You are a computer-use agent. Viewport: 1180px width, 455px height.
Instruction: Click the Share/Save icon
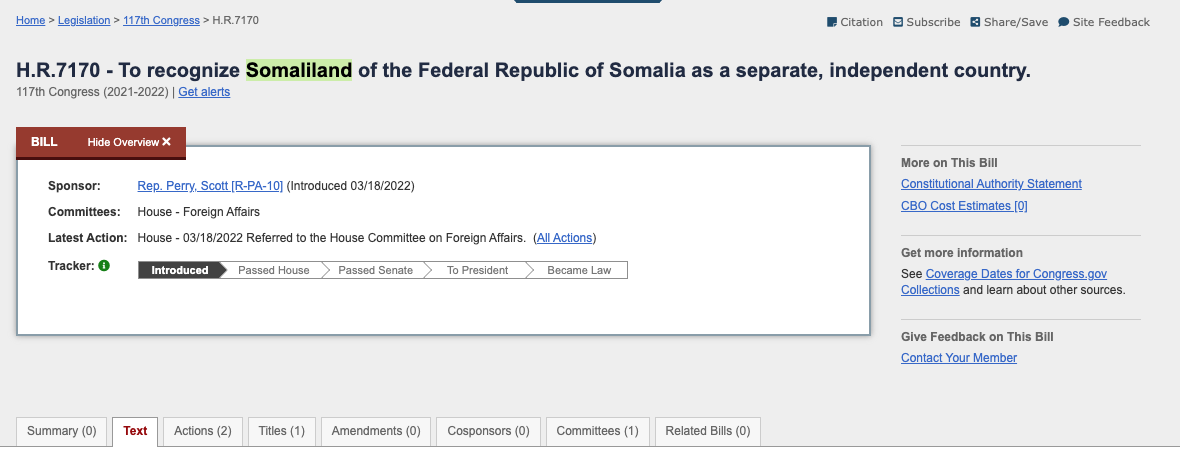tap(975, 22)
